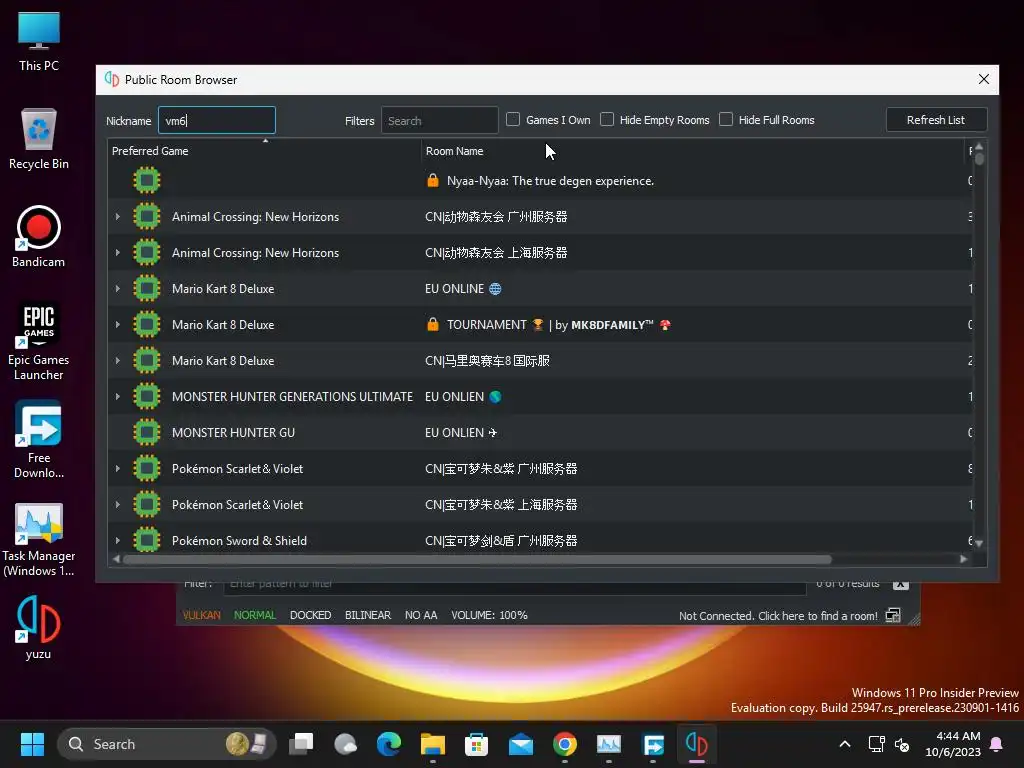Select Nyaa-Nyaa: The true degen experience room
This screenshot has width=1024, height=768.
[550, 181]
